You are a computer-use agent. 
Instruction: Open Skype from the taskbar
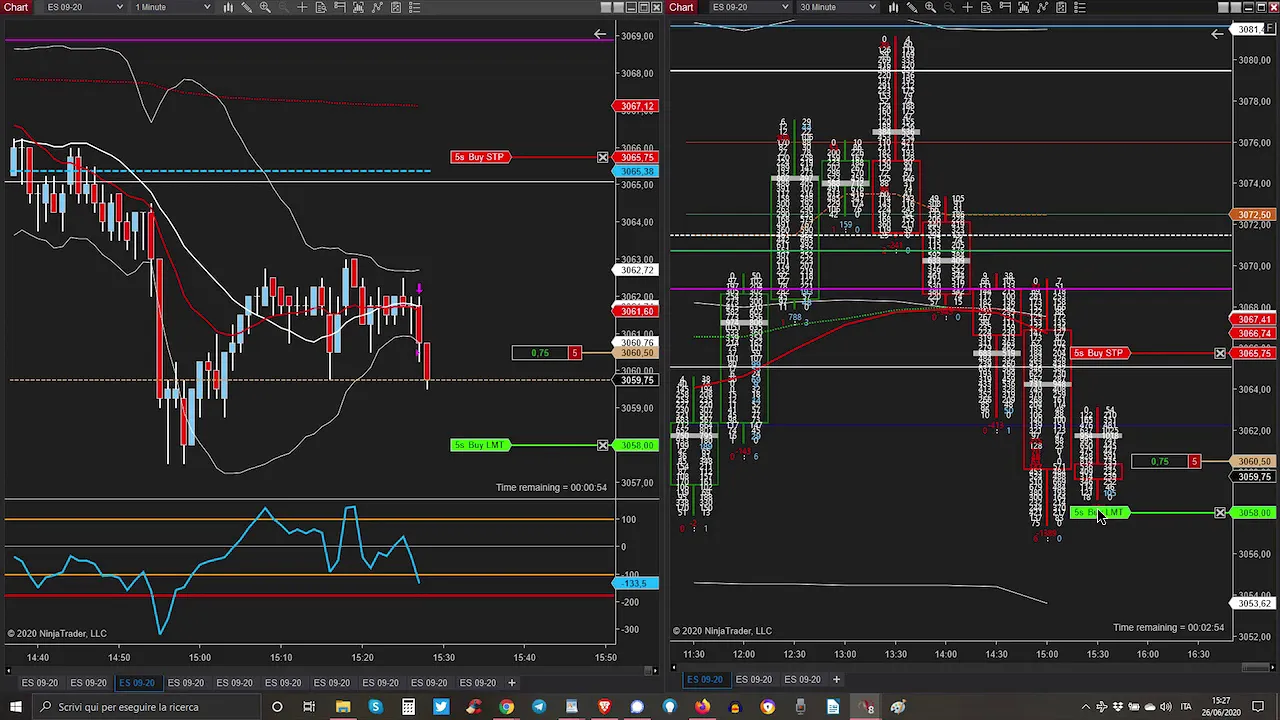coord(375,707)
